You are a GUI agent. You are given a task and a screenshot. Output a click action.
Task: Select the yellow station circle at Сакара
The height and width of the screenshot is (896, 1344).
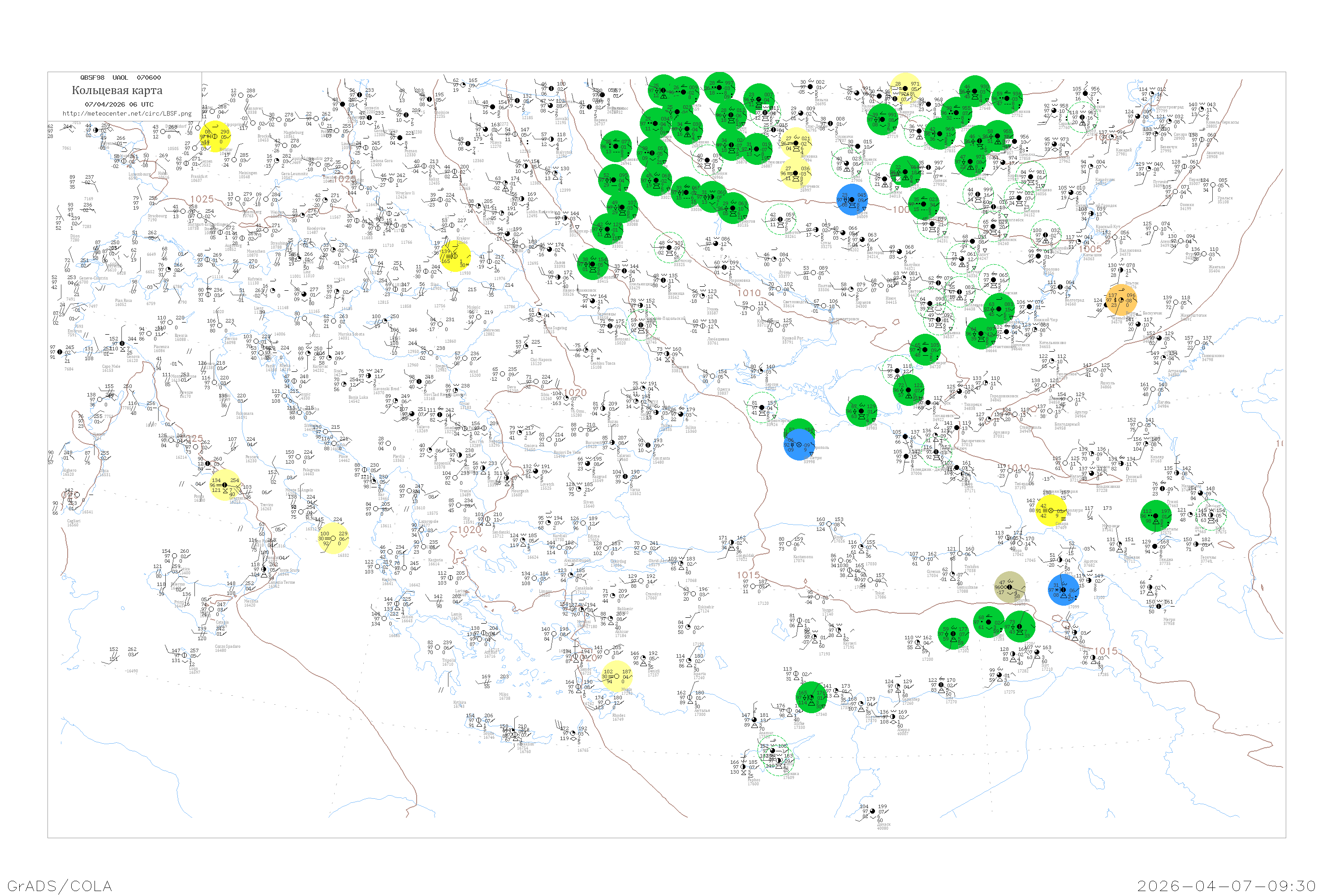click(1050, 510)
